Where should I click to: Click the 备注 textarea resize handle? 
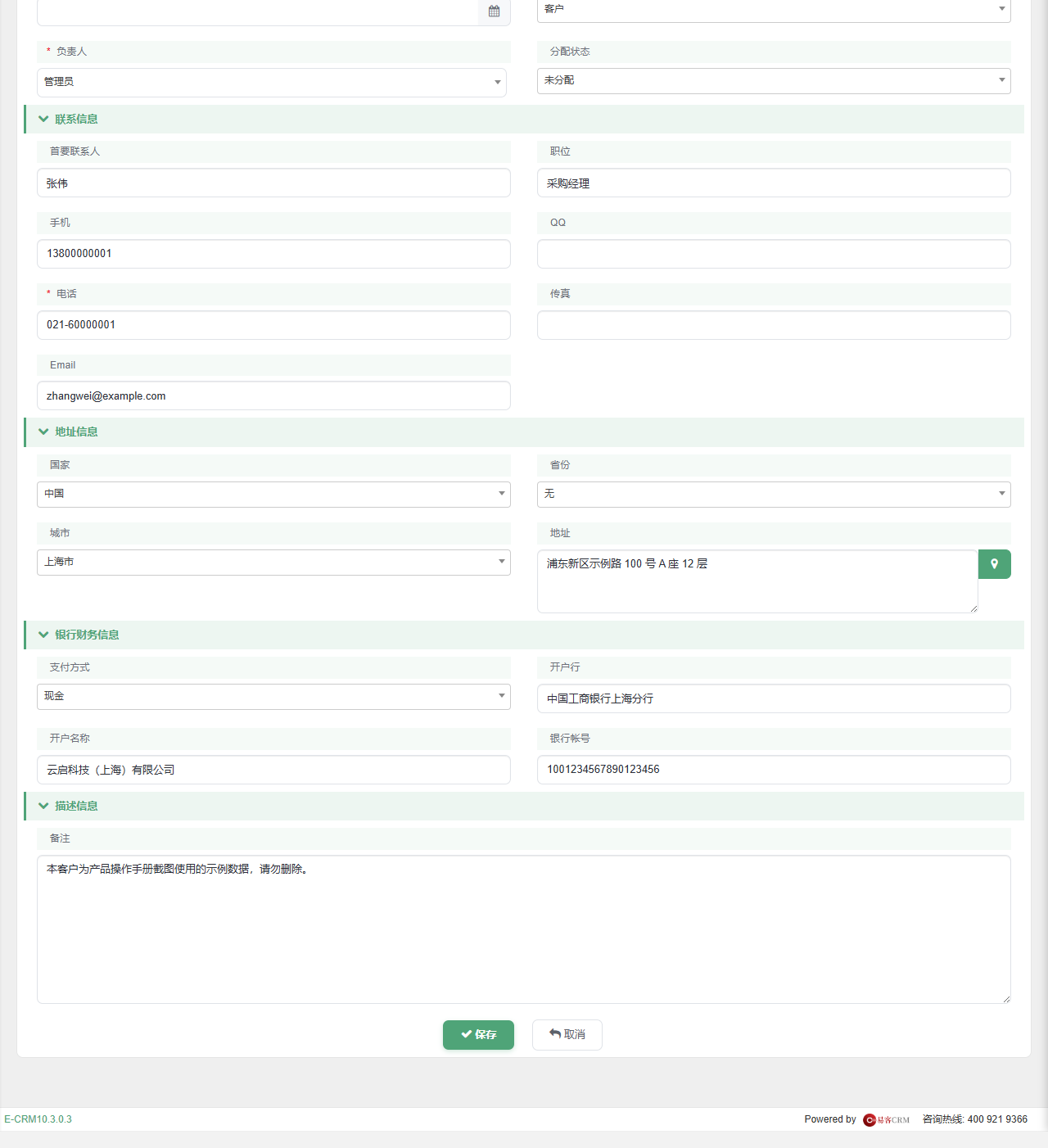tap(1006, 998)
